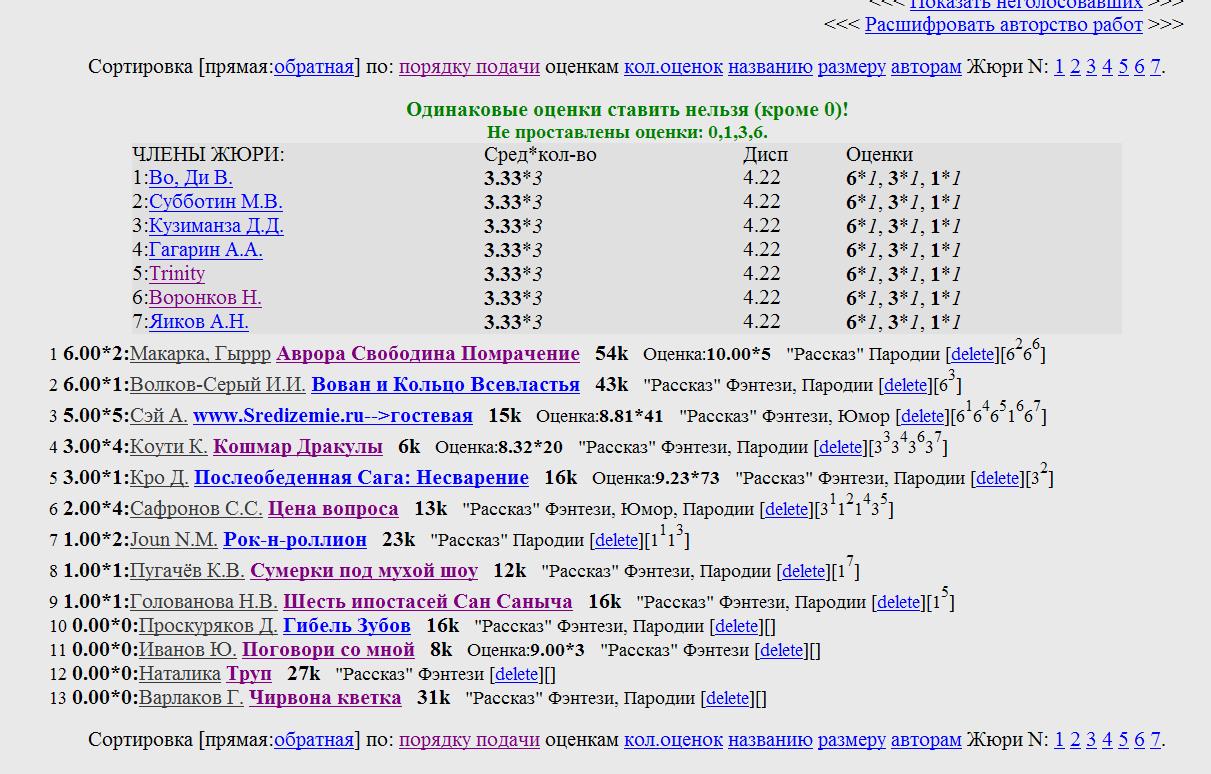Delete the 'Цена вопроса' entry
Viewport: 1211px width, 774px height.
click(786, 509)
